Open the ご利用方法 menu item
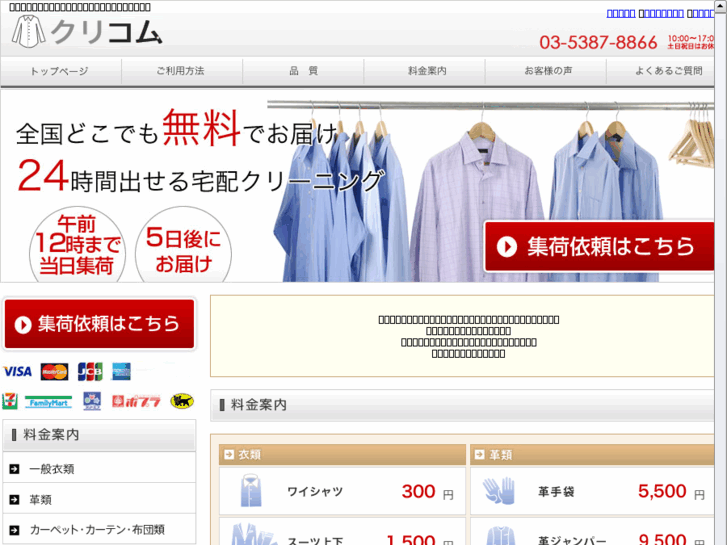Screen dimensions: 727x545 [x=182, y=71]
